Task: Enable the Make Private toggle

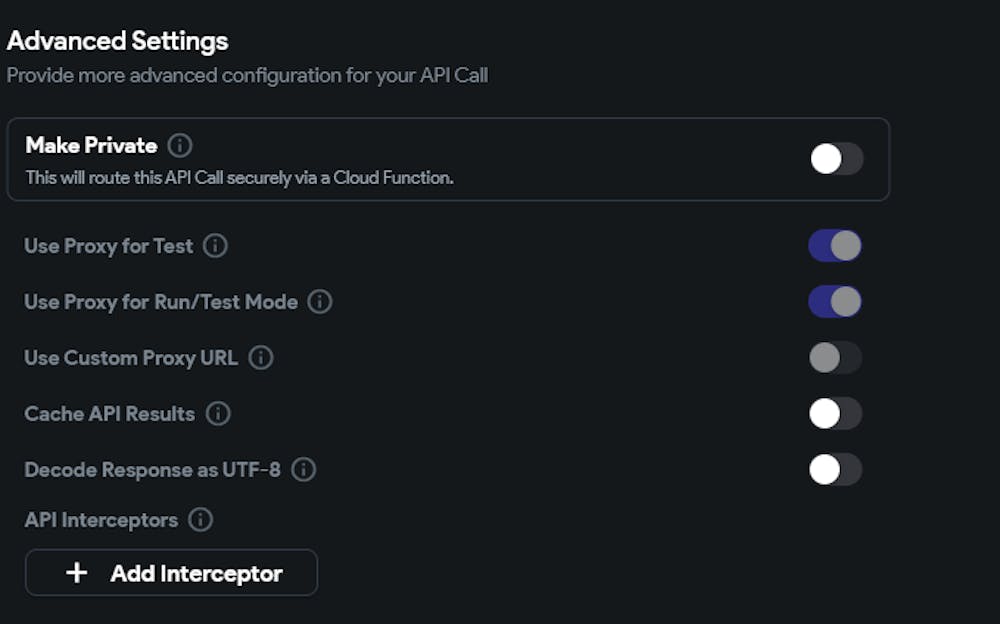Action: coord(836,159)
